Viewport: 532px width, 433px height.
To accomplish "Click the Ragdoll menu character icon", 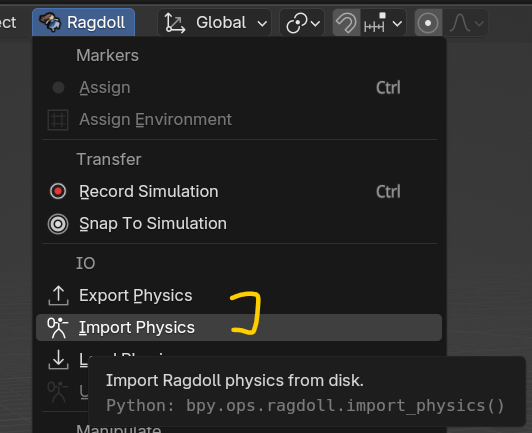I will coord(50,22).
